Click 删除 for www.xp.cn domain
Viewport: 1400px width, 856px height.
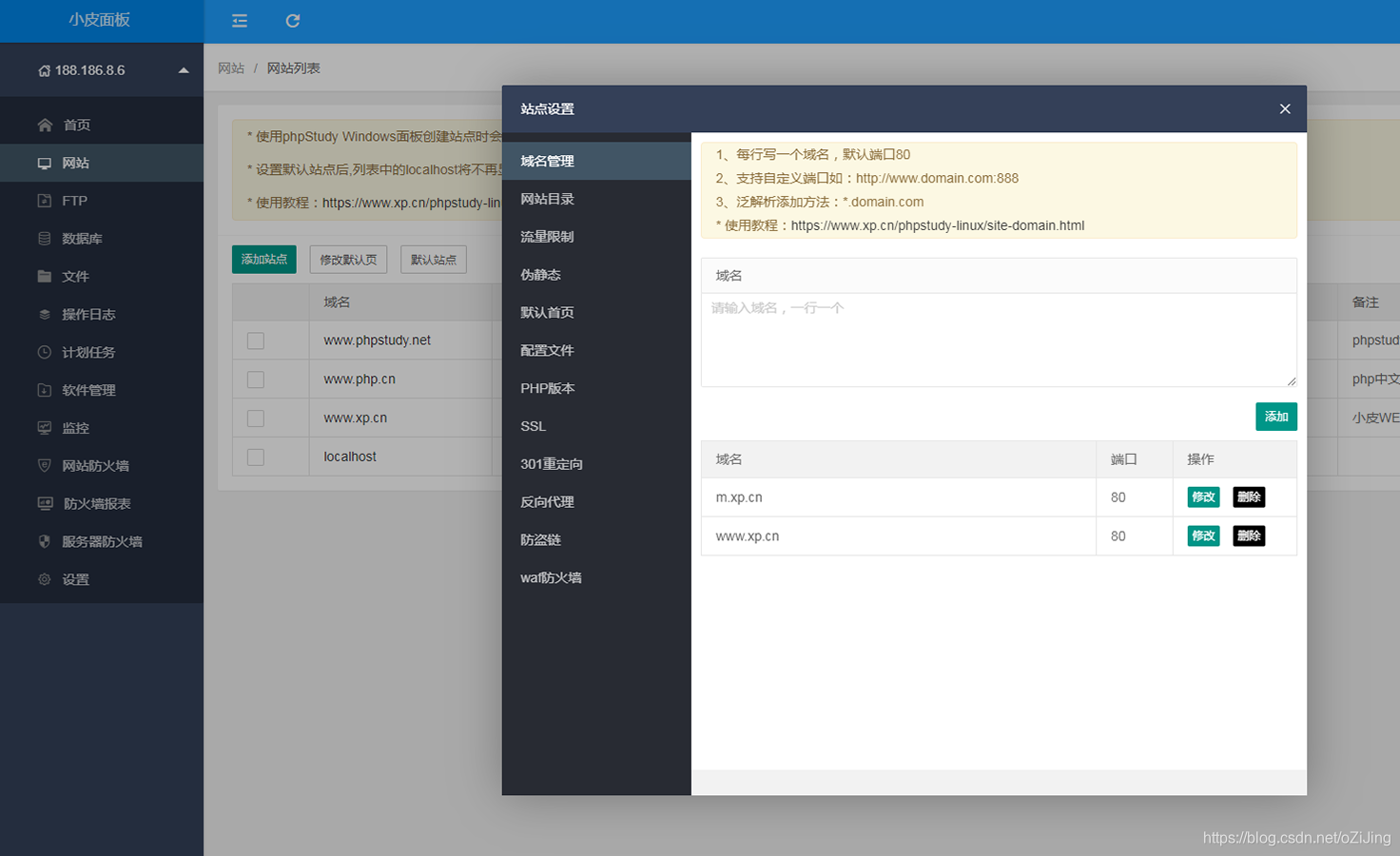[x=1249, y=536]
